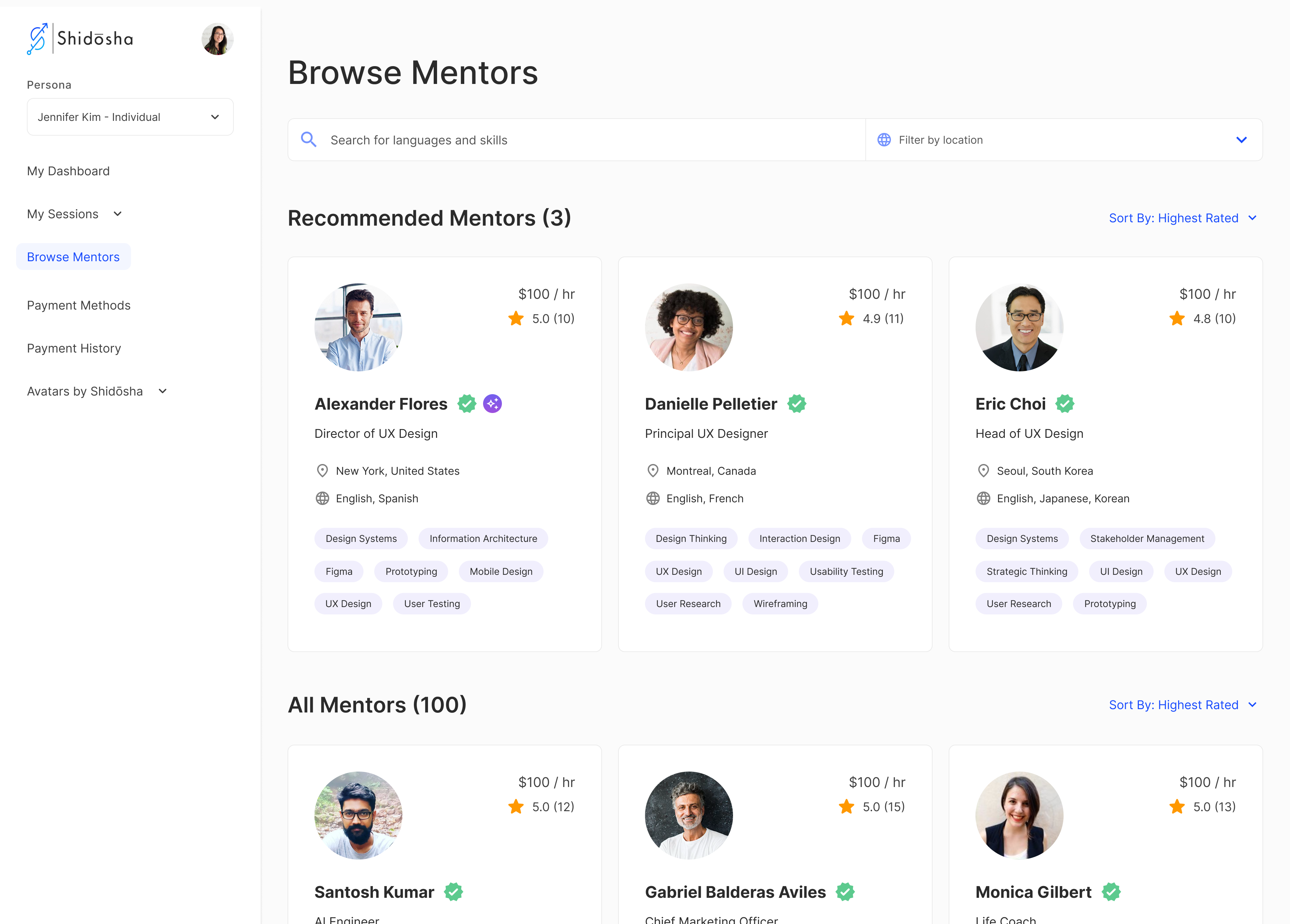Click the Shidōsha logo icon
The height and width of the screenshot is (924, 1290).
38,39
